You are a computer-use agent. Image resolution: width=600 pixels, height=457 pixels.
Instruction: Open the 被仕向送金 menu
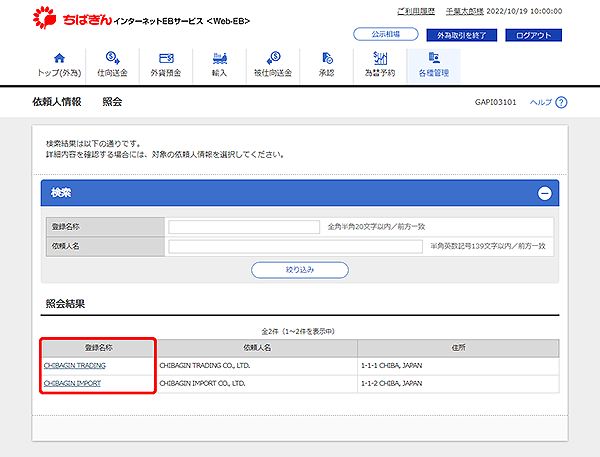(x=273, y=65)
